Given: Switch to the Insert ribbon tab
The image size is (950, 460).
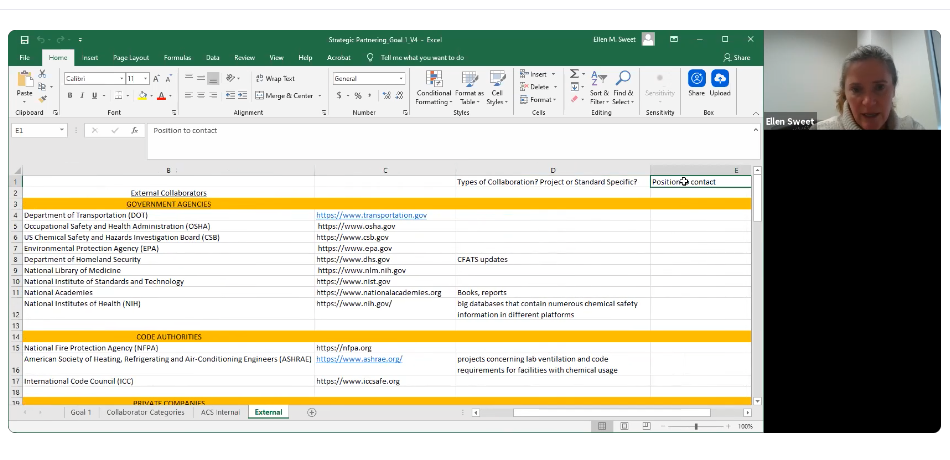Looking at the screenshot, I should (x=90, y=58).
